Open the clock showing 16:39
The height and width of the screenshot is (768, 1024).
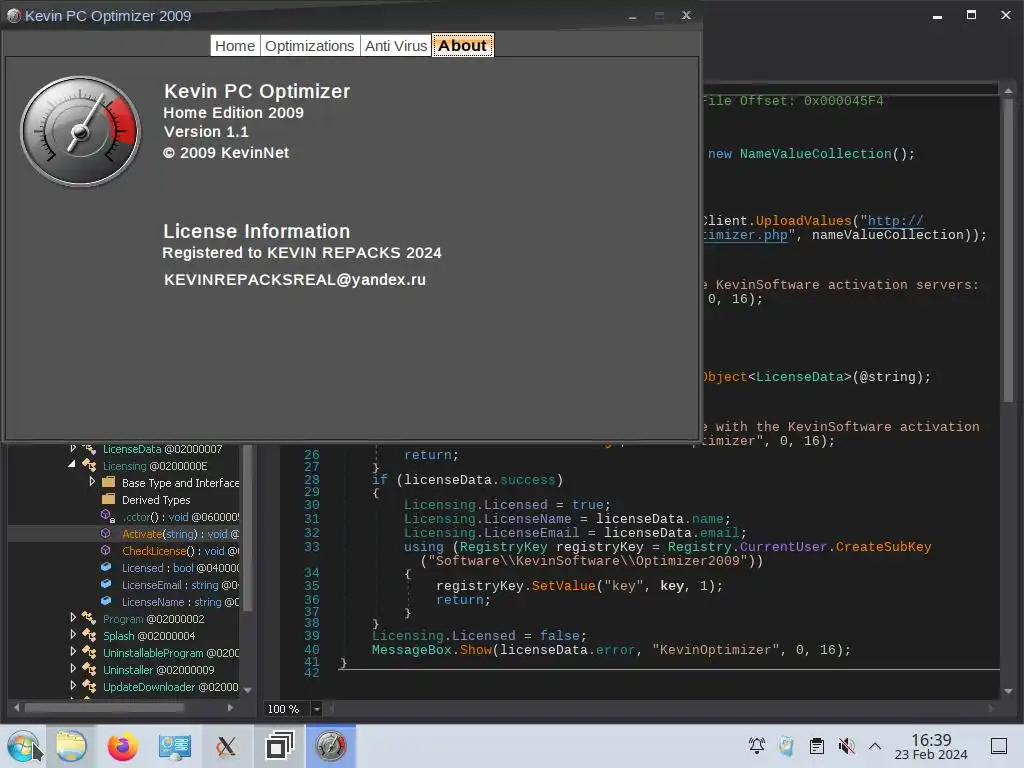point(931,746)
